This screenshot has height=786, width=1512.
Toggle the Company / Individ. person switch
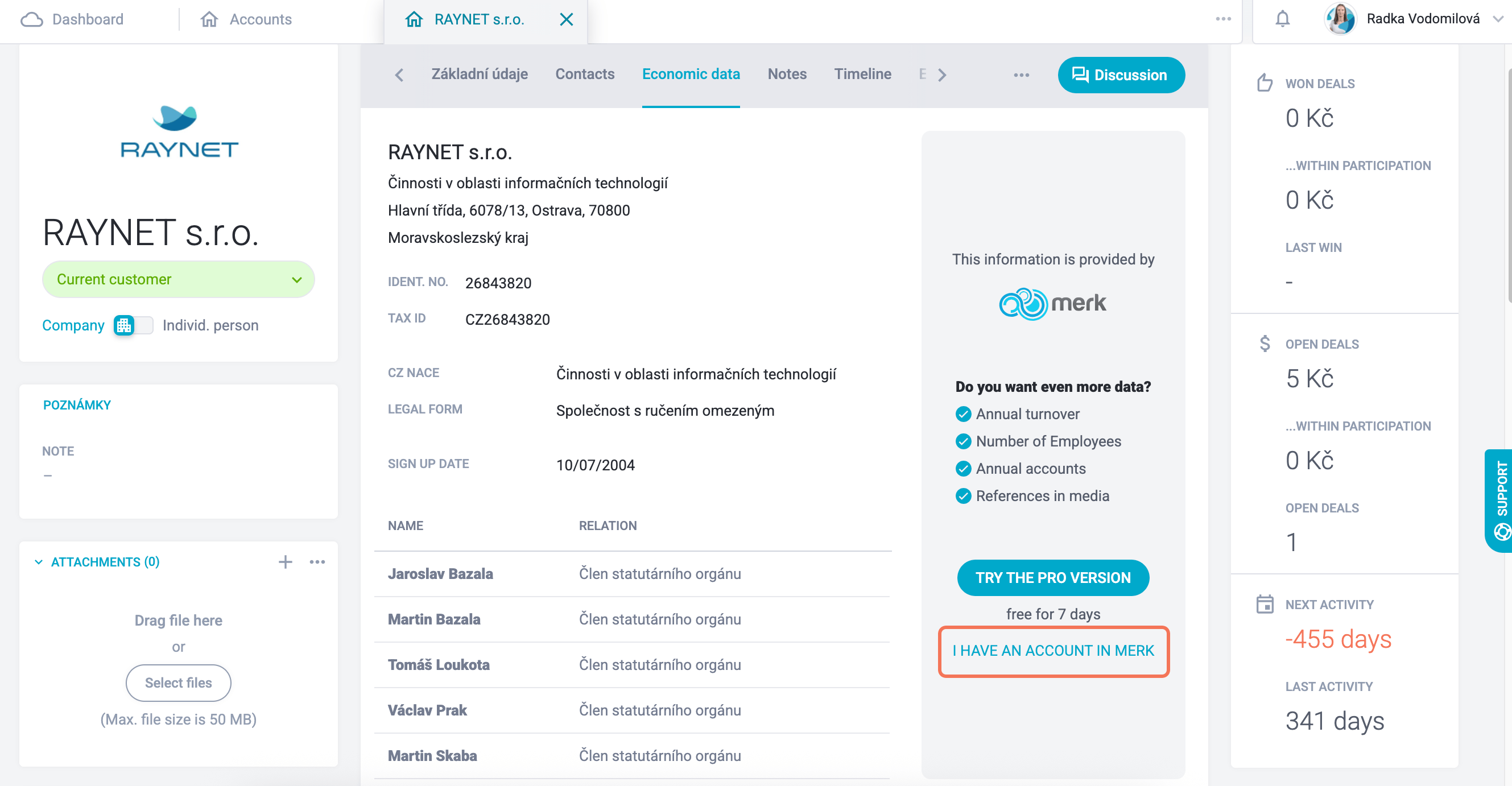click(133, 325)
